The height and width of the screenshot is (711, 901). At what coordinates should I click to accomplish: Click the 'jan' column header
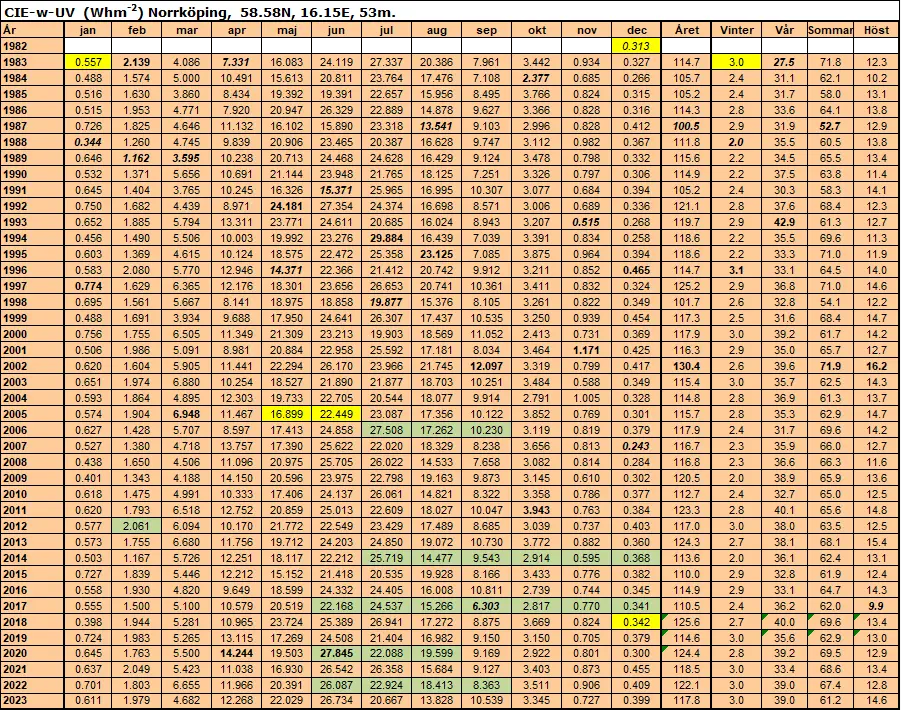(x=87, y=30)
